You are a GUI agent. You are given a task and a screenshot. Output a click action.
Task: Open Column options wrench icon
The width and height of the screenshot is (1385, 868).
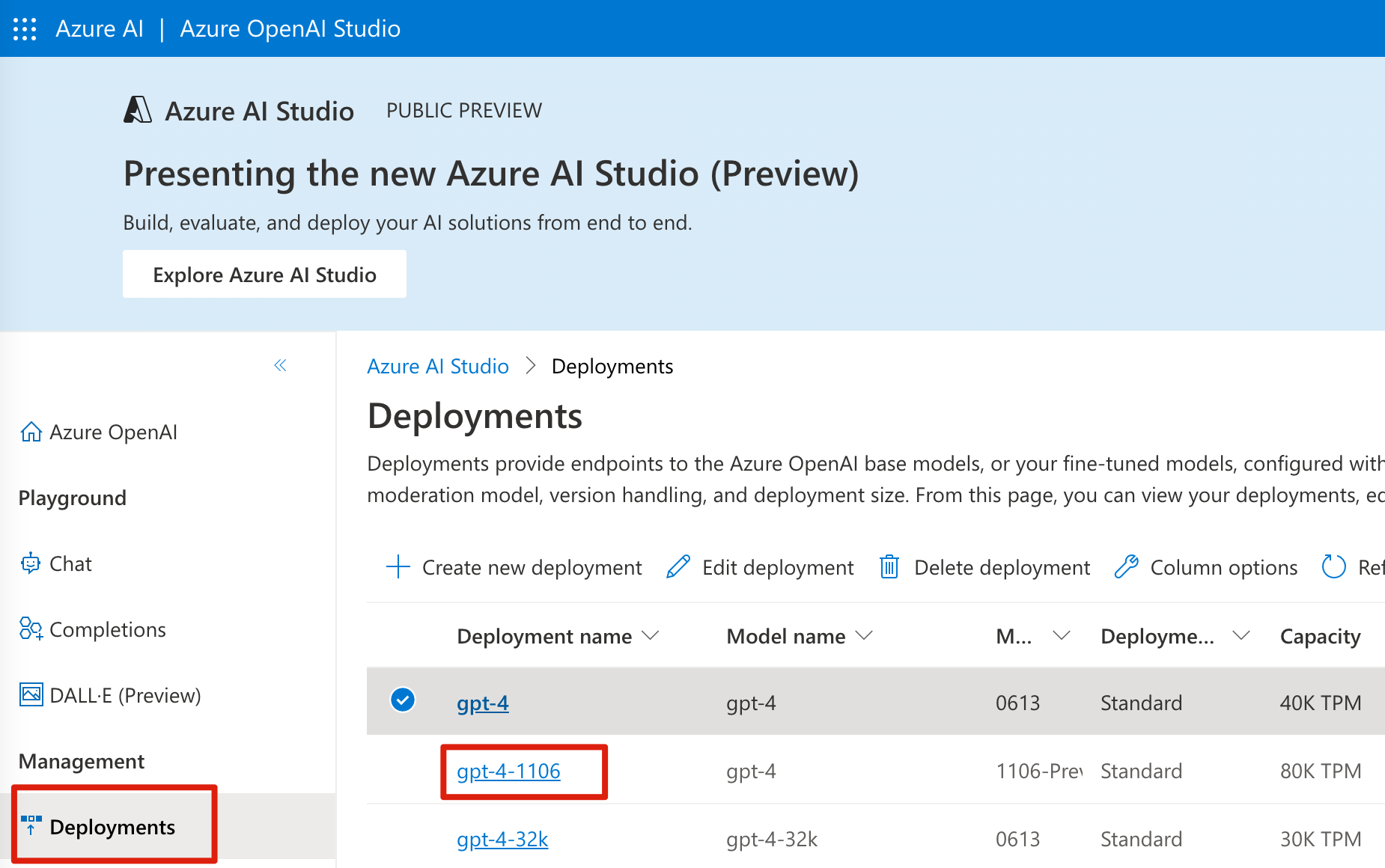(x=1126, y=567)
